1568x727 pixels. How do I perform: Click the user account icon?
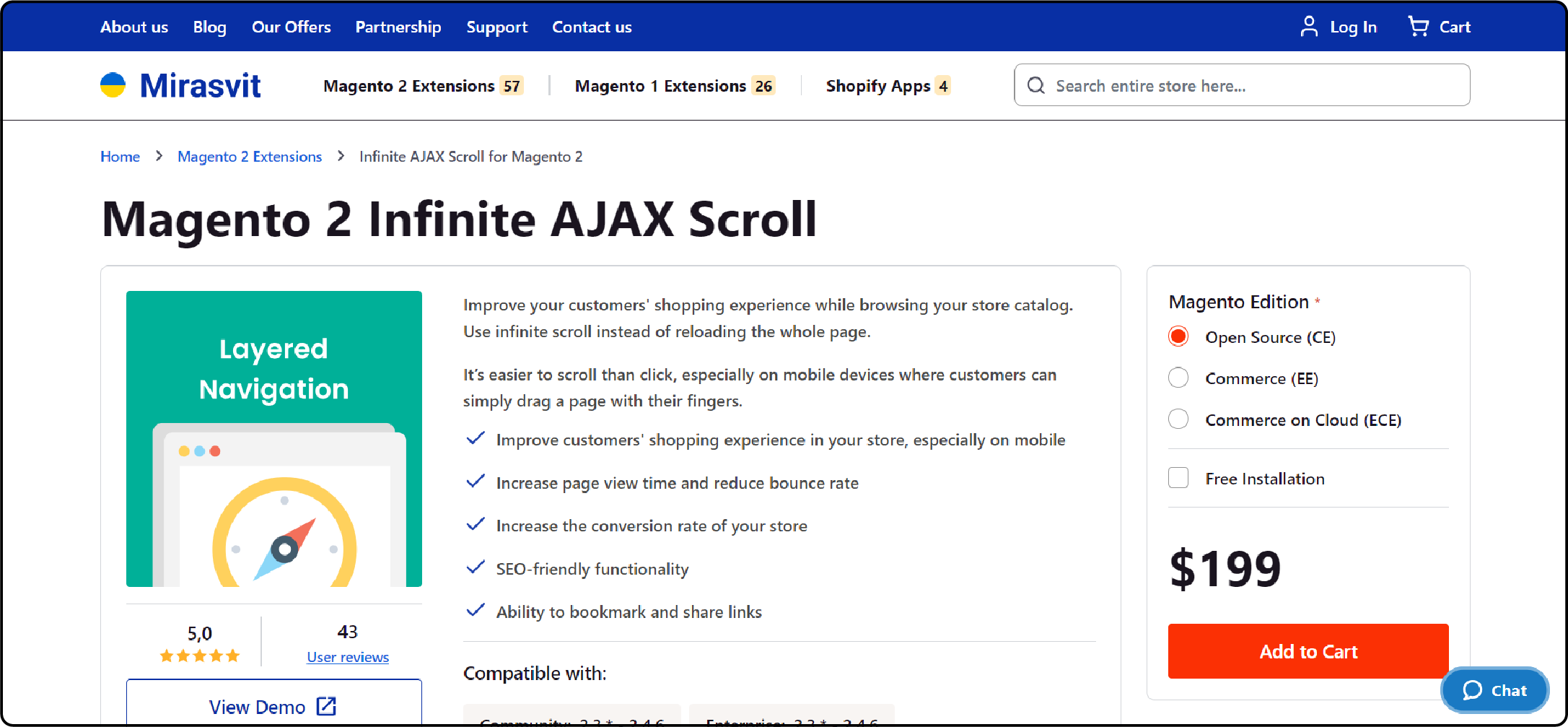click(1308, 27)
